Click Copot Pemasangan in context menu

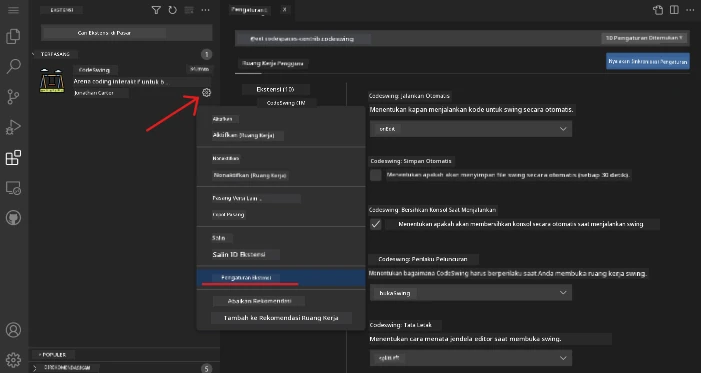tap(228, 215)
